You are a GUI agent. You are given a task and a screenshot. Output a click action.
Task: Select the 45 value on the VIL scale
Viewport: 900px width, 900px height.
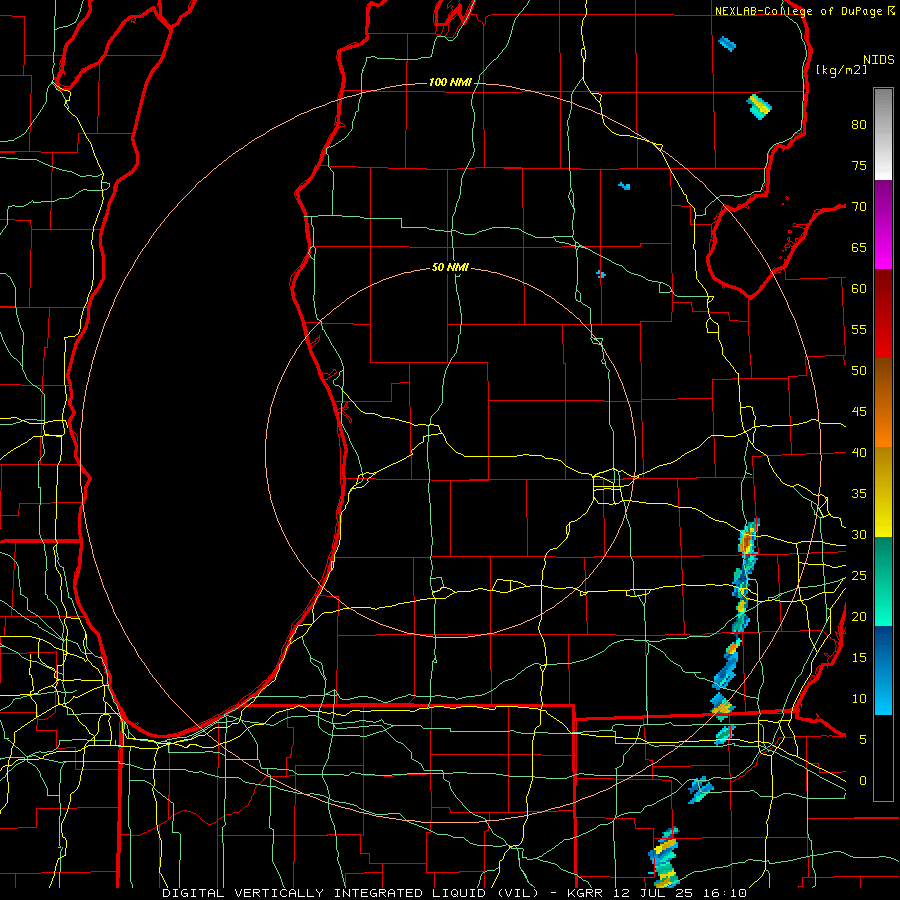pos(859,412)
